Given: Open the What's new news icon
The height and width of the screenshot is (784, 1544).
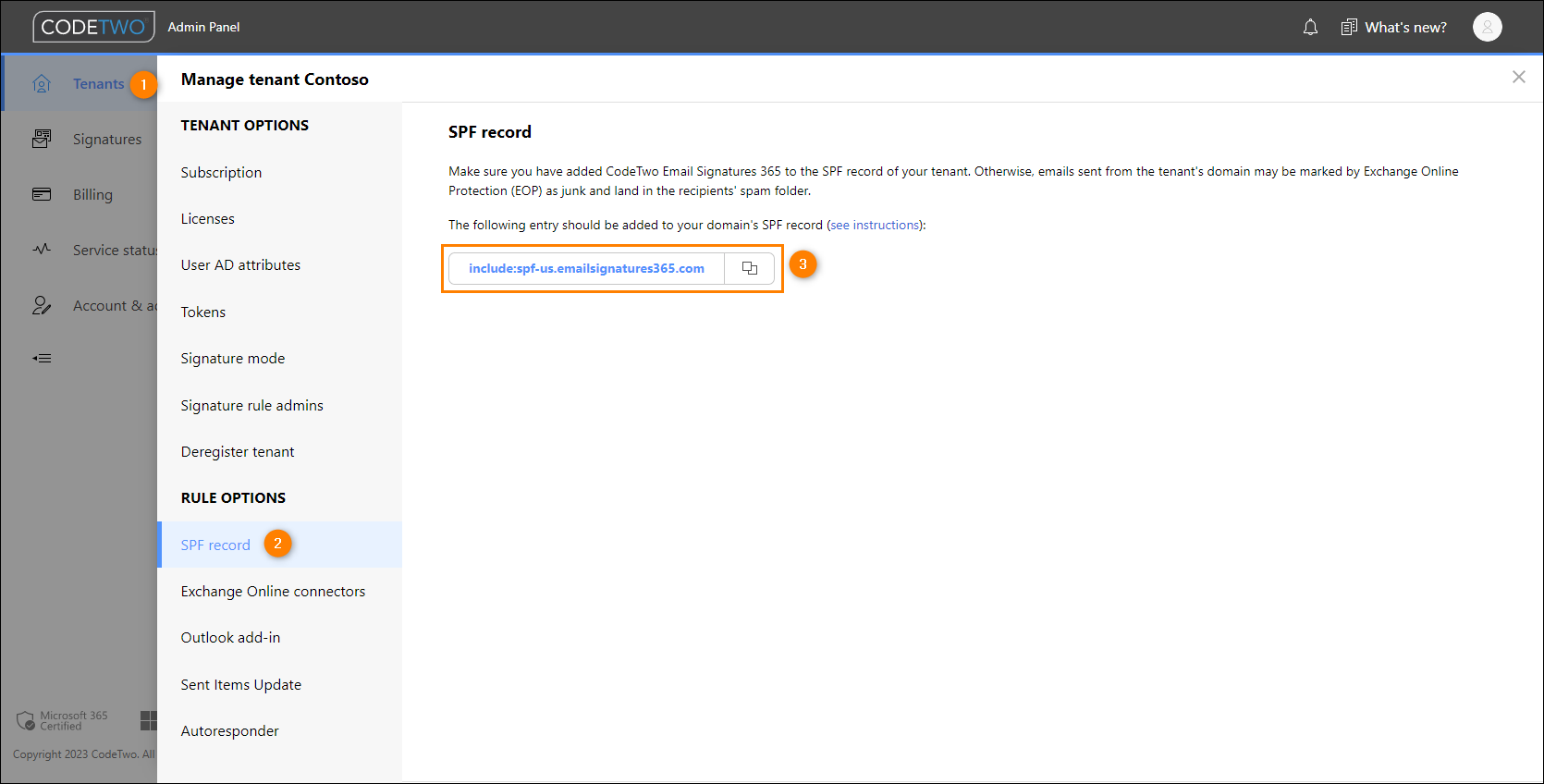Looking at the screenshot, I should coord(1349,27).
